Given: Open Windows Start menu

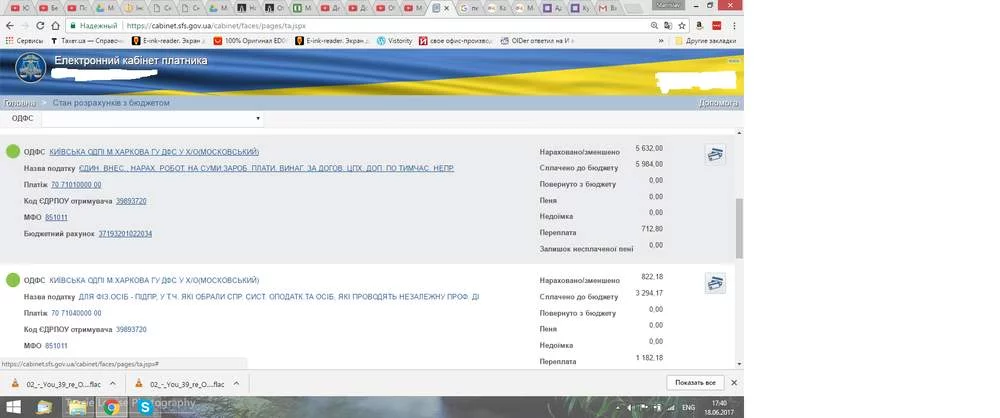Looking at the screenshot, I should click(13, 407).
